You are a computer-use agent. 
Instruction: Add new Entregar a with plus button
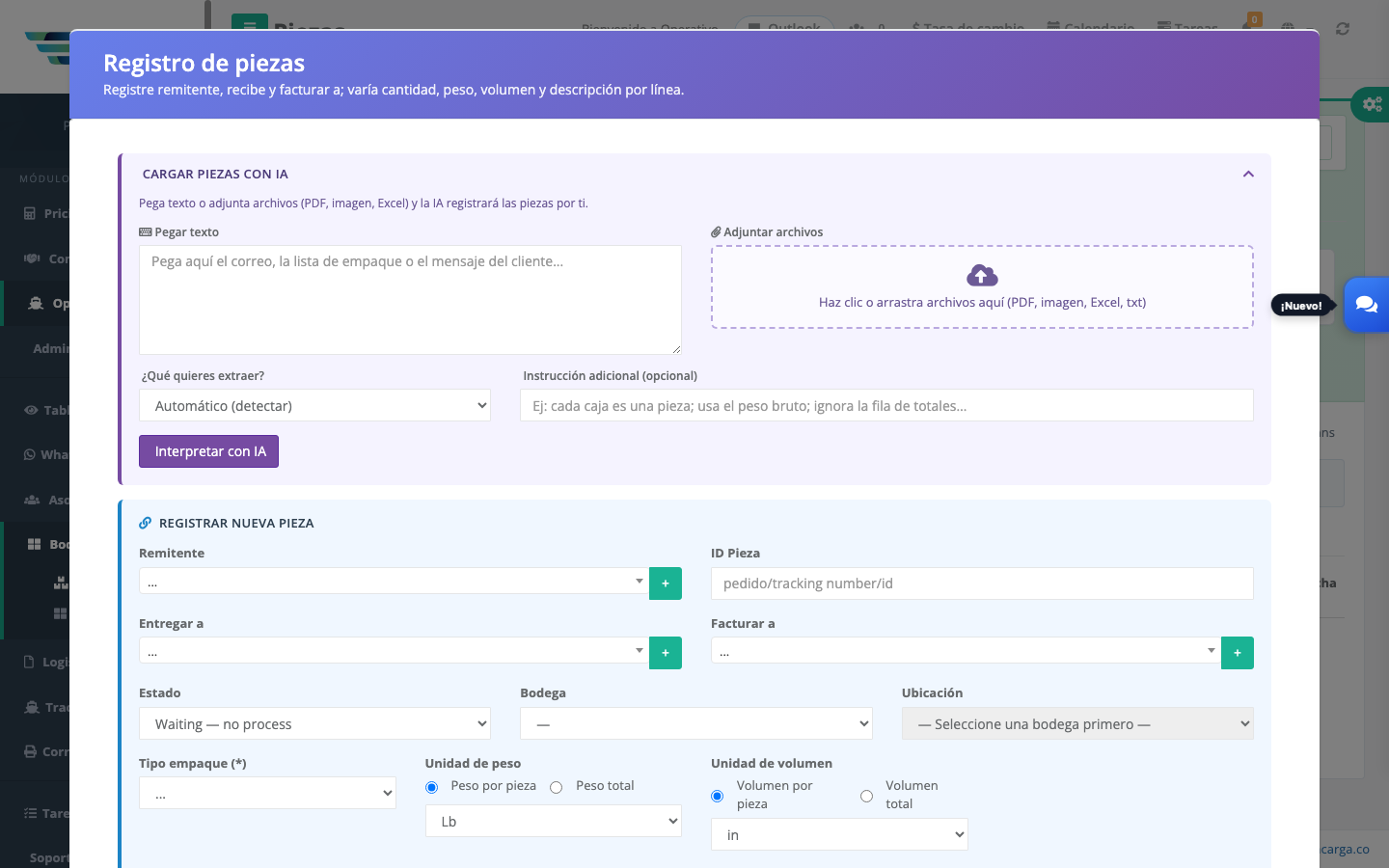[x=666, y=653]
